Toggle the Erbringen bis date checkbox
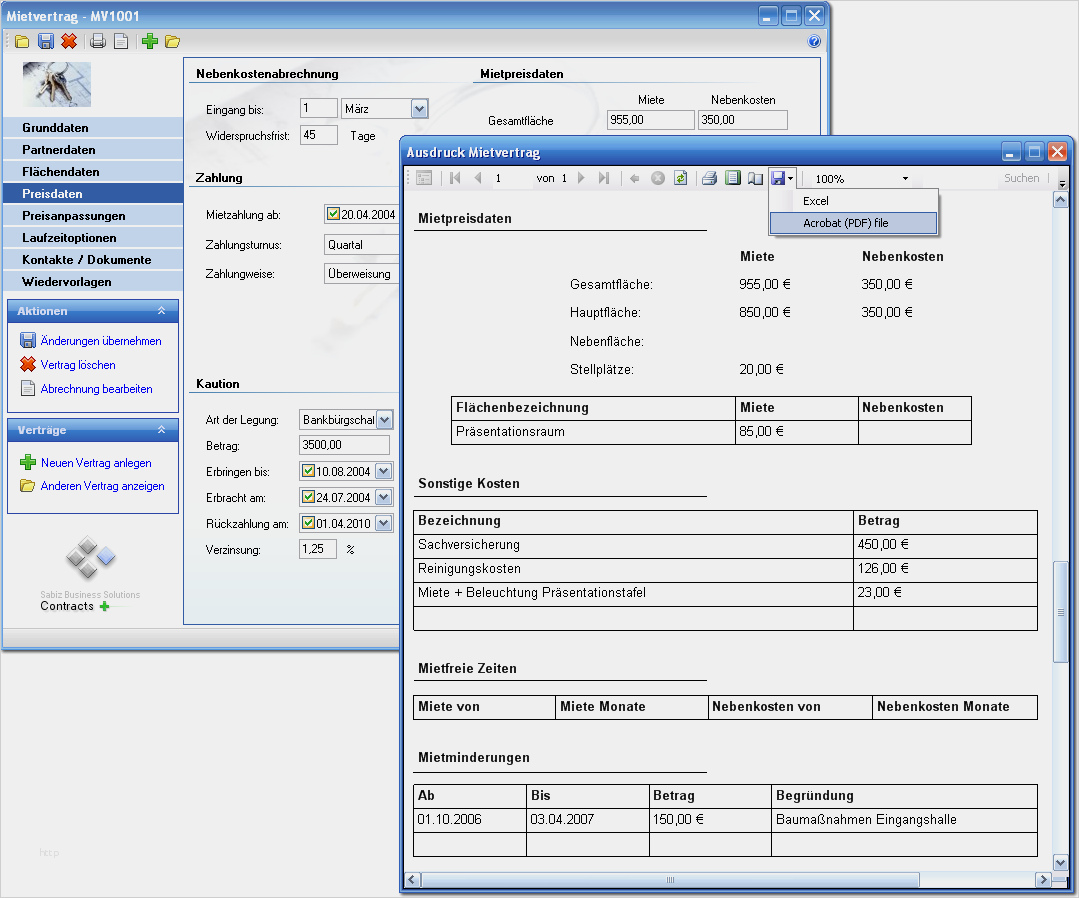 pos(308,471)
